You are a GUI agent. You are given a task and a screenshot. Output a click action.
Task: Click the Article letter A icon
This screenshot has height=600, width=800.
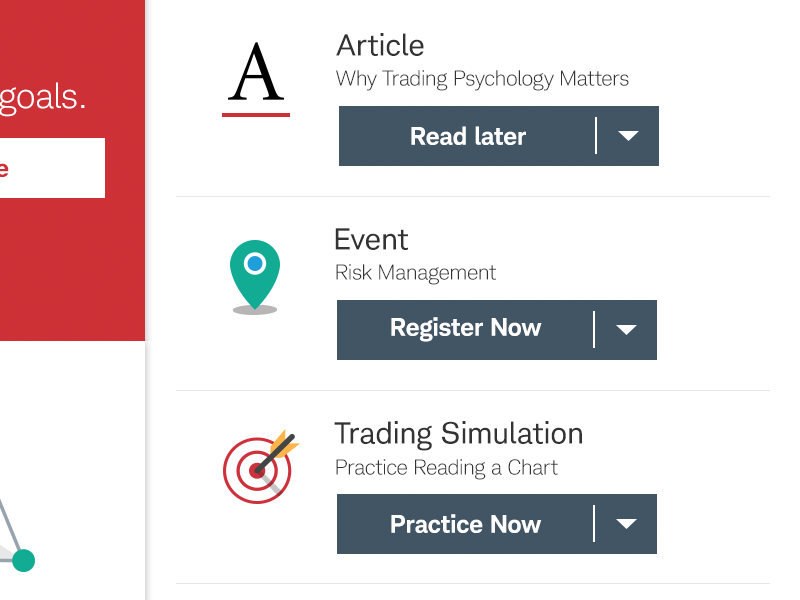(256, 78)
